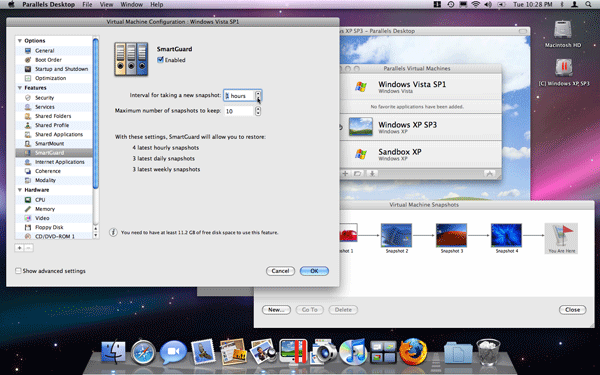Open Shared Profile settings

54,125
